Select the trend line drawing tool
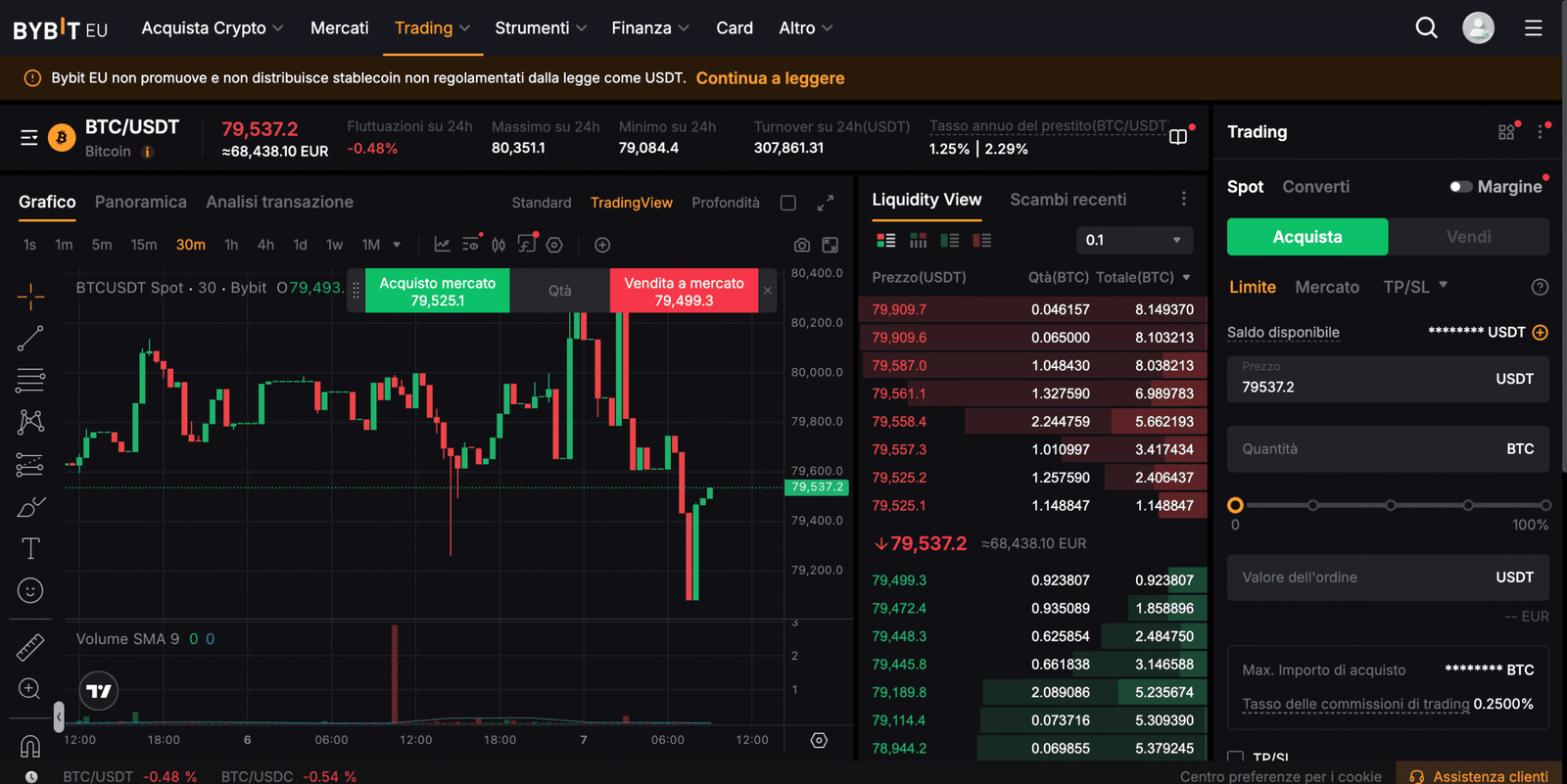 point(30,339)
